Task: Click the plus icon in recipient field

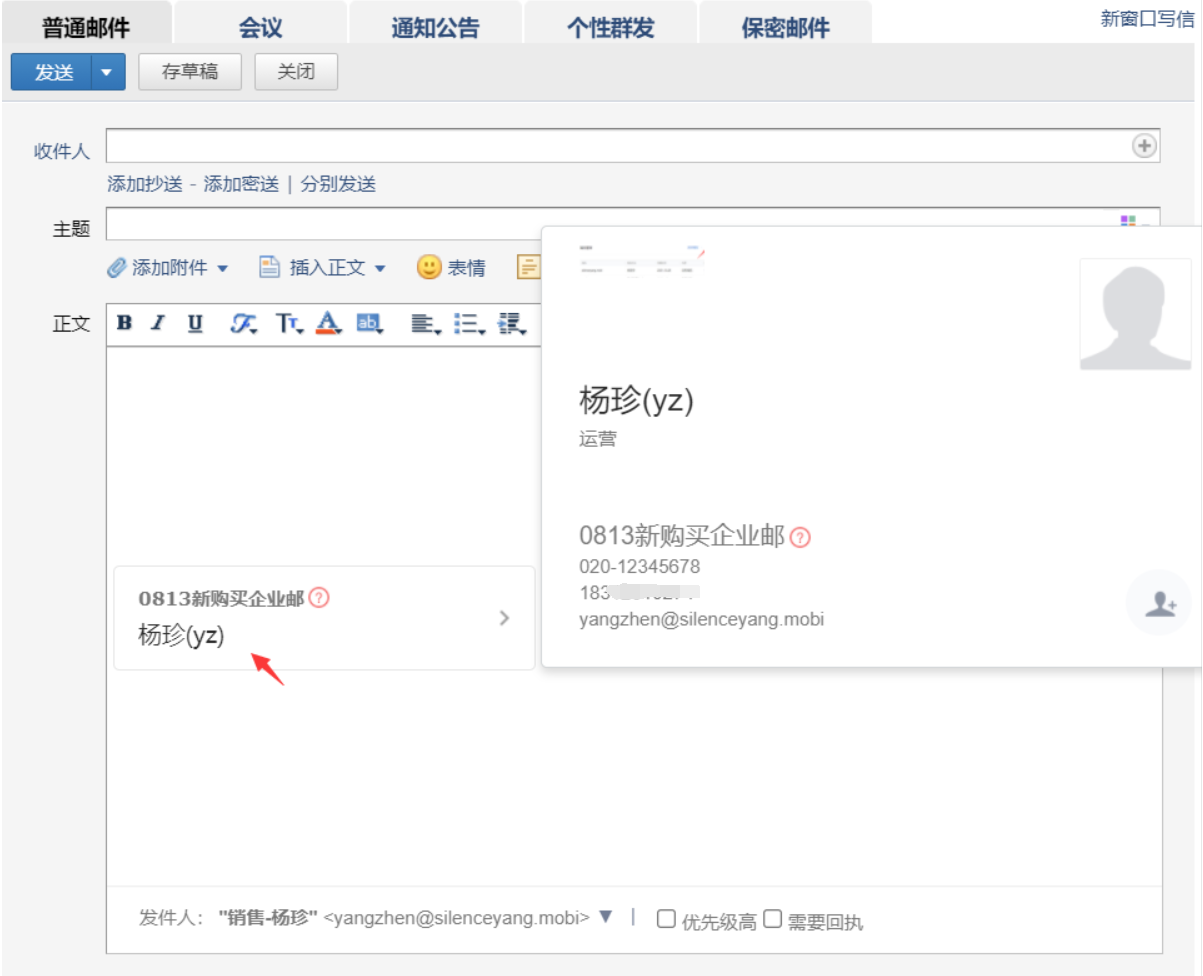Action: pos(1144,146)
